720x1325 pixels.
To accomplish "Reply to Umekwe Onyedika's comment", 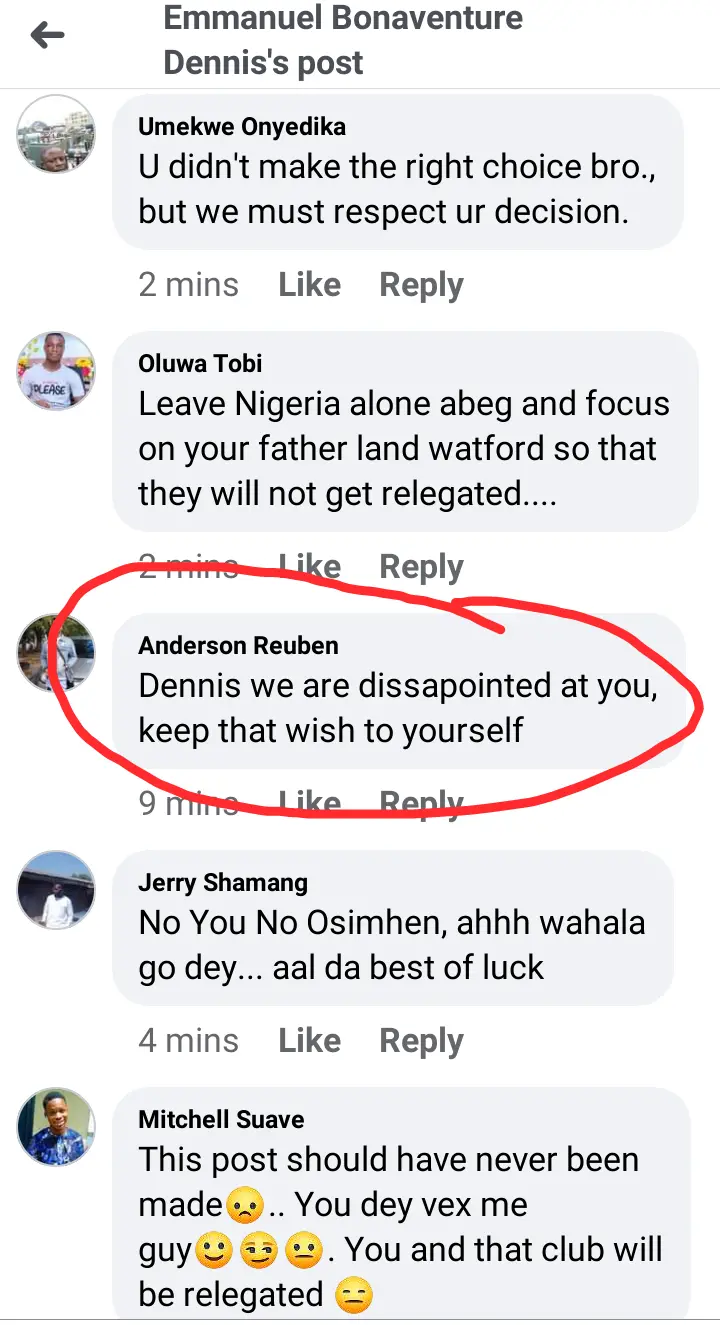I will [x=421, y=286].
